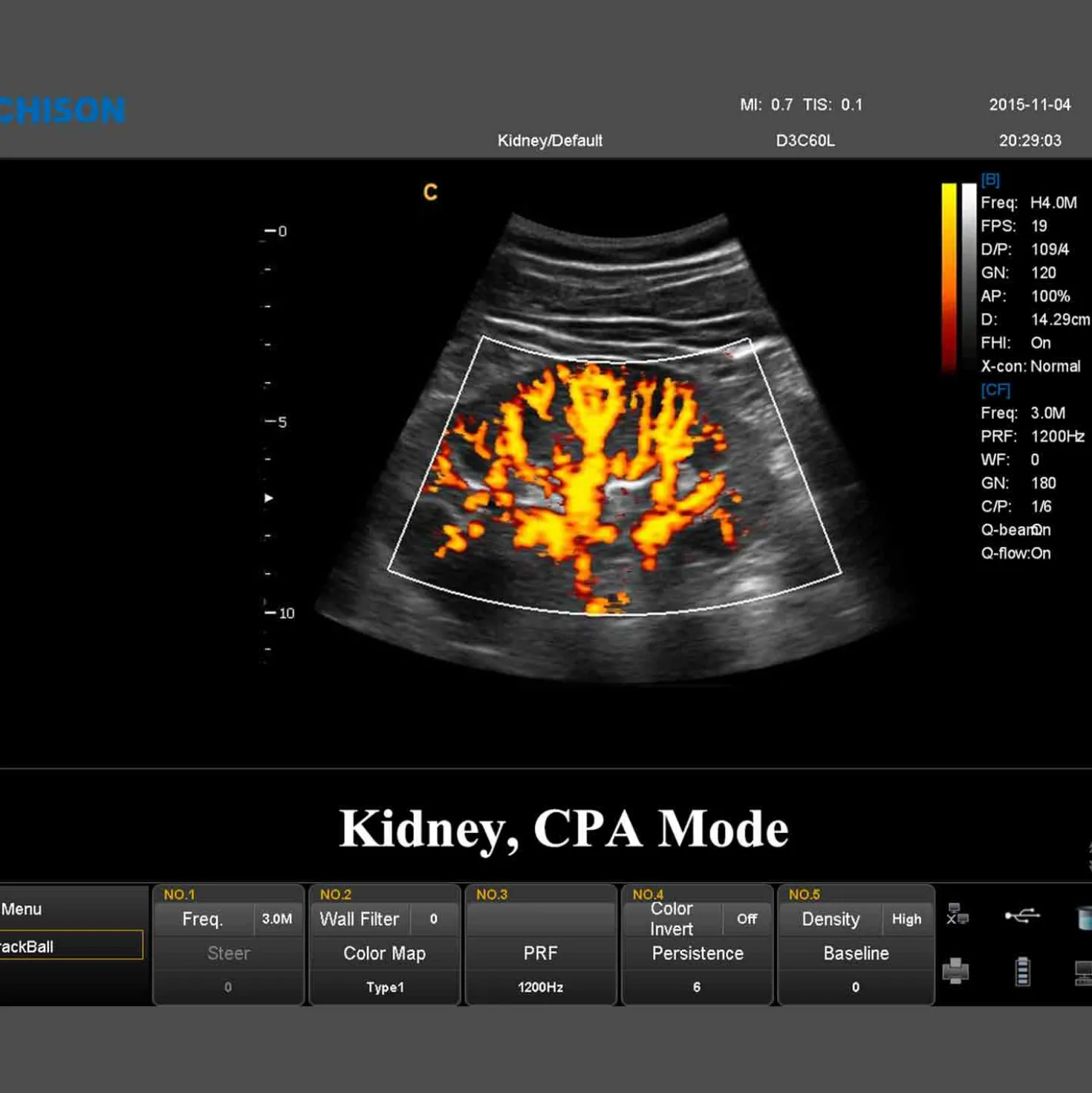This screenshot has height=1093, width=1092.
Task: Click the grayscale map bar
Action: pyautogui.click(x=969, y=277)
